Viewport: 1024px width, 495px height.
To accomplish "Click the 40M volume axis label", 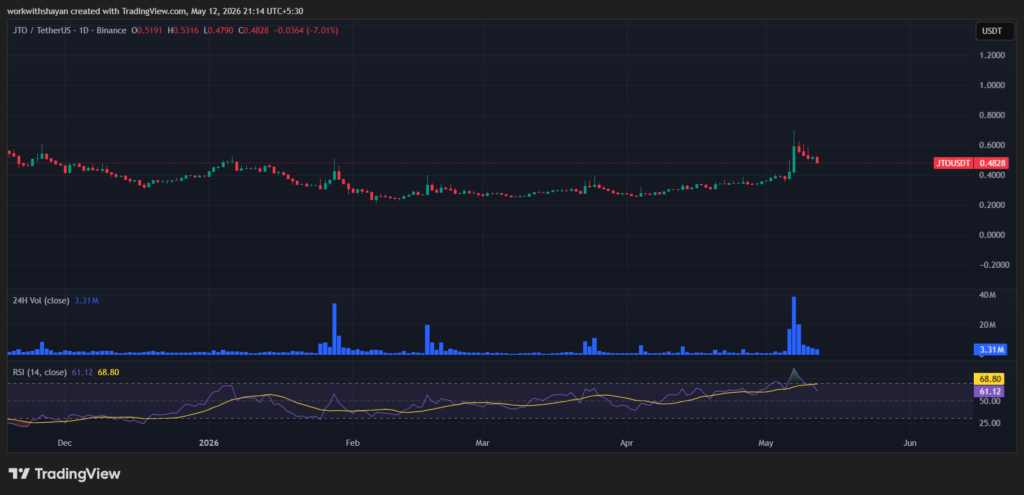I will point(987,295).
